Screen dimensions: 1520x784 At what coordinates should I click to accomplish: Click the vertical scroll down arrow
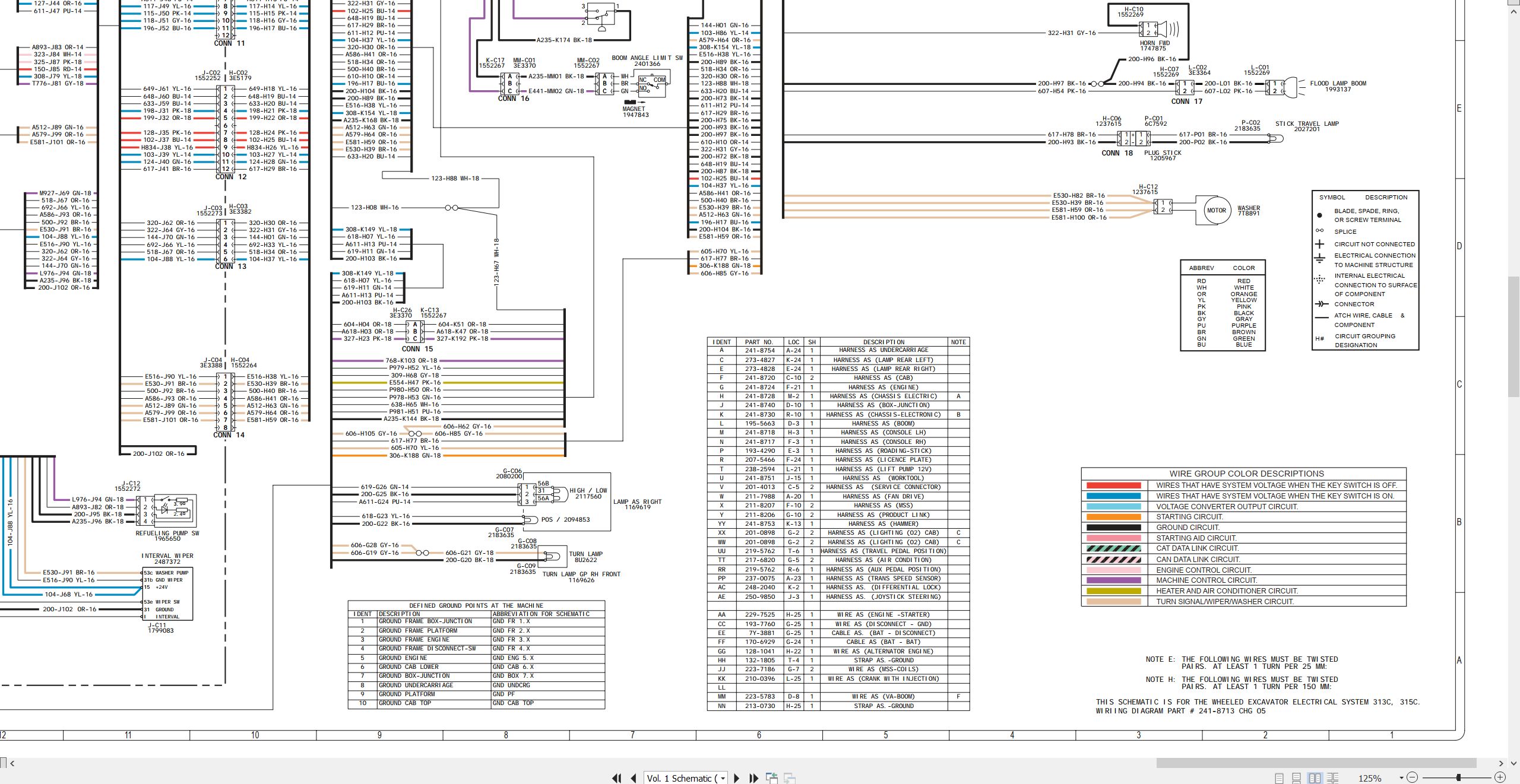coord(1513,763)
